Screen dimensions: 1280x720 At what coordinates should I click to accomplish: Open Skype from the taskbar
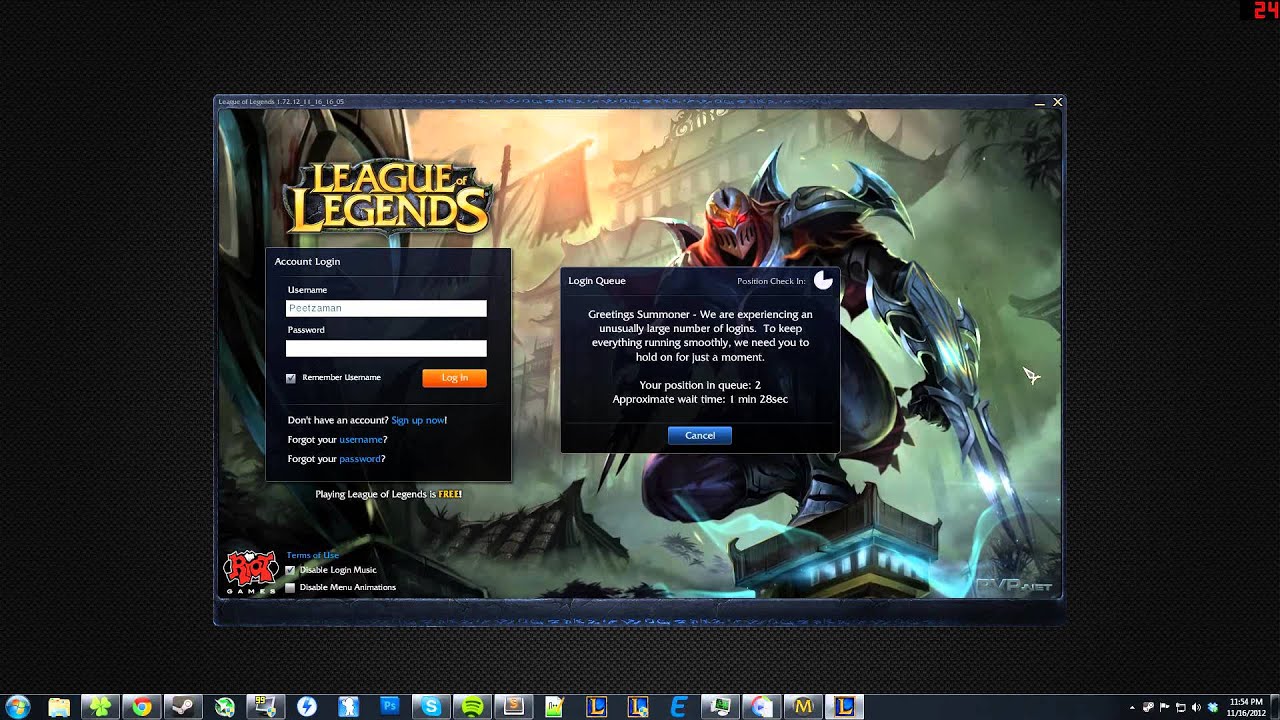[x=431, y=707]
